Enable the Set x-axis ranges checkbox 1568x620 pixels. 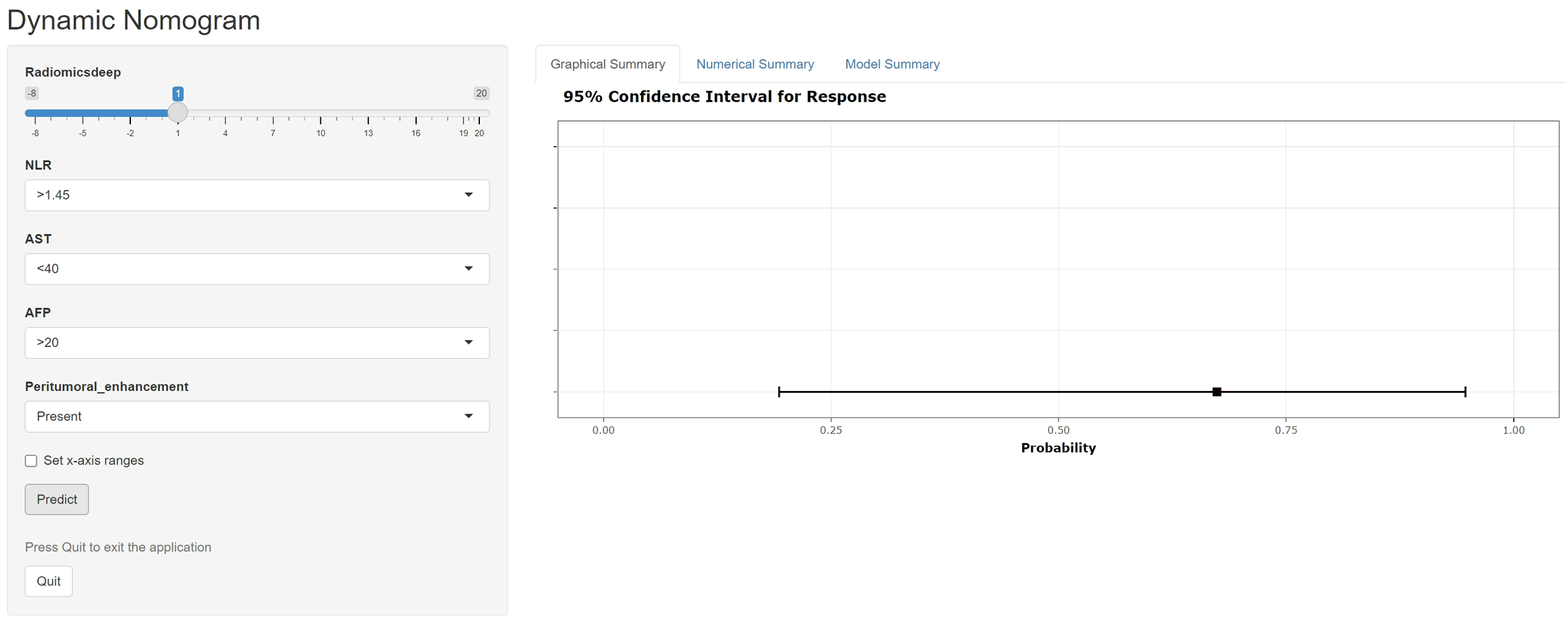(32, 461)
